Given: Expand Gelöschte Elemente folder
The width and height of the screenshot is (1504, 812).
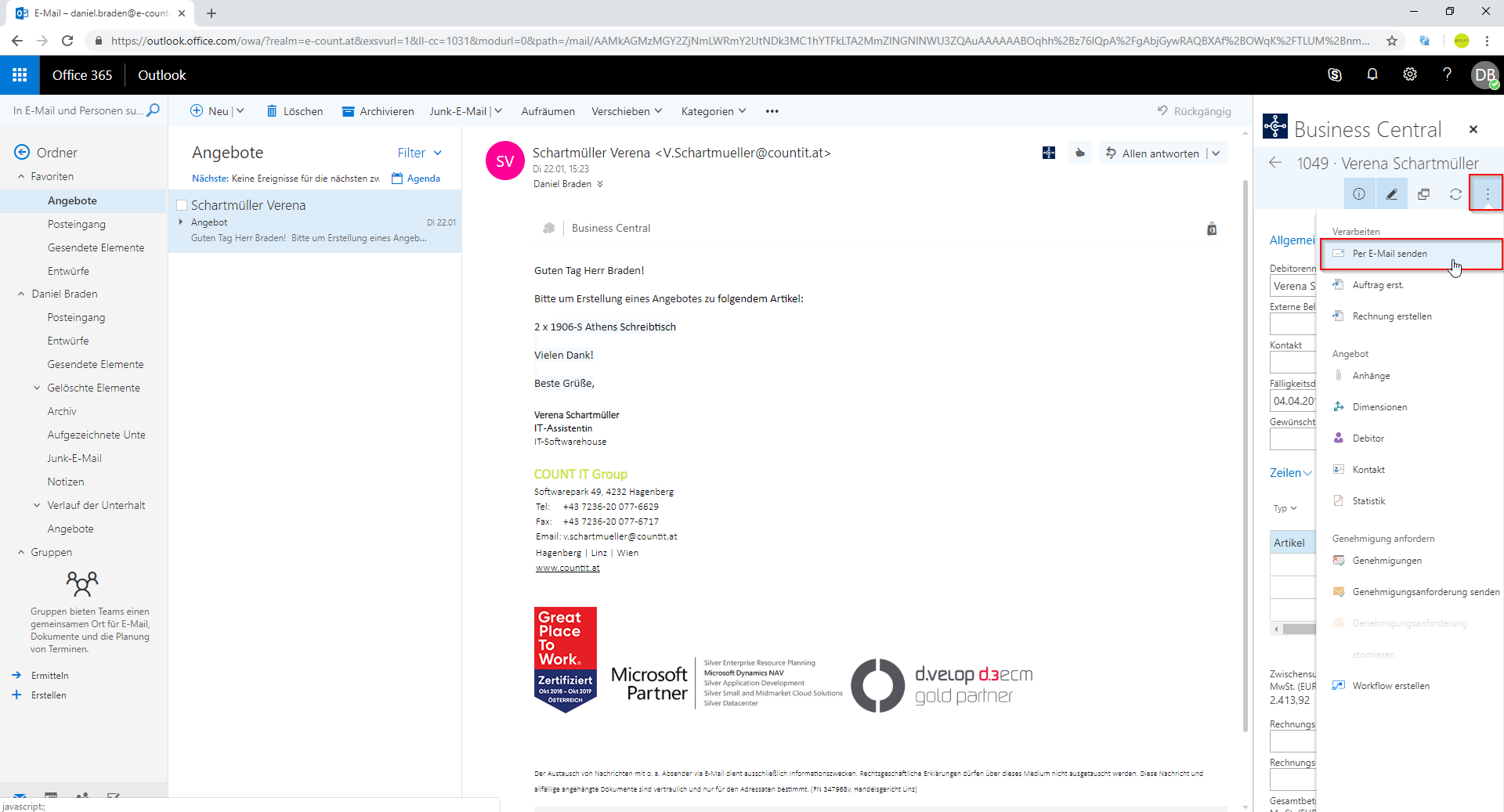Looking at the screenshot, I should pyautogui.click(x=37, y=388).
